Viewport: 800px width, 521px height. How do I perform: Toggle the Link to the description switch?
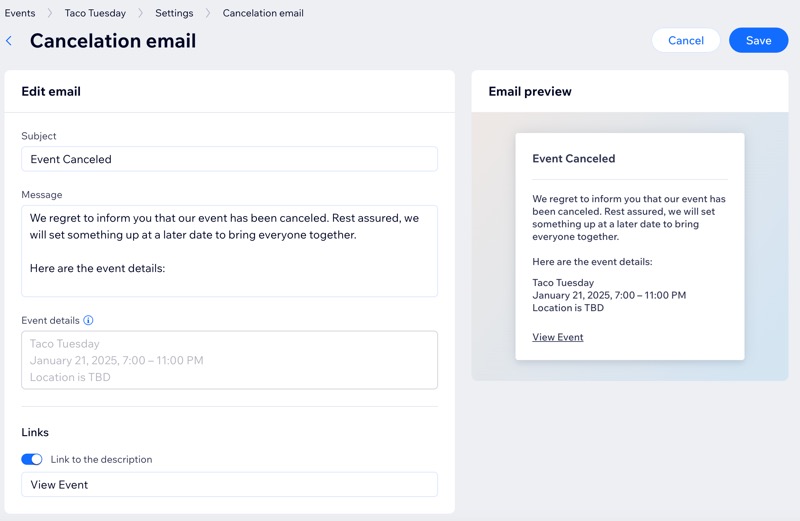tap(32, 459)
